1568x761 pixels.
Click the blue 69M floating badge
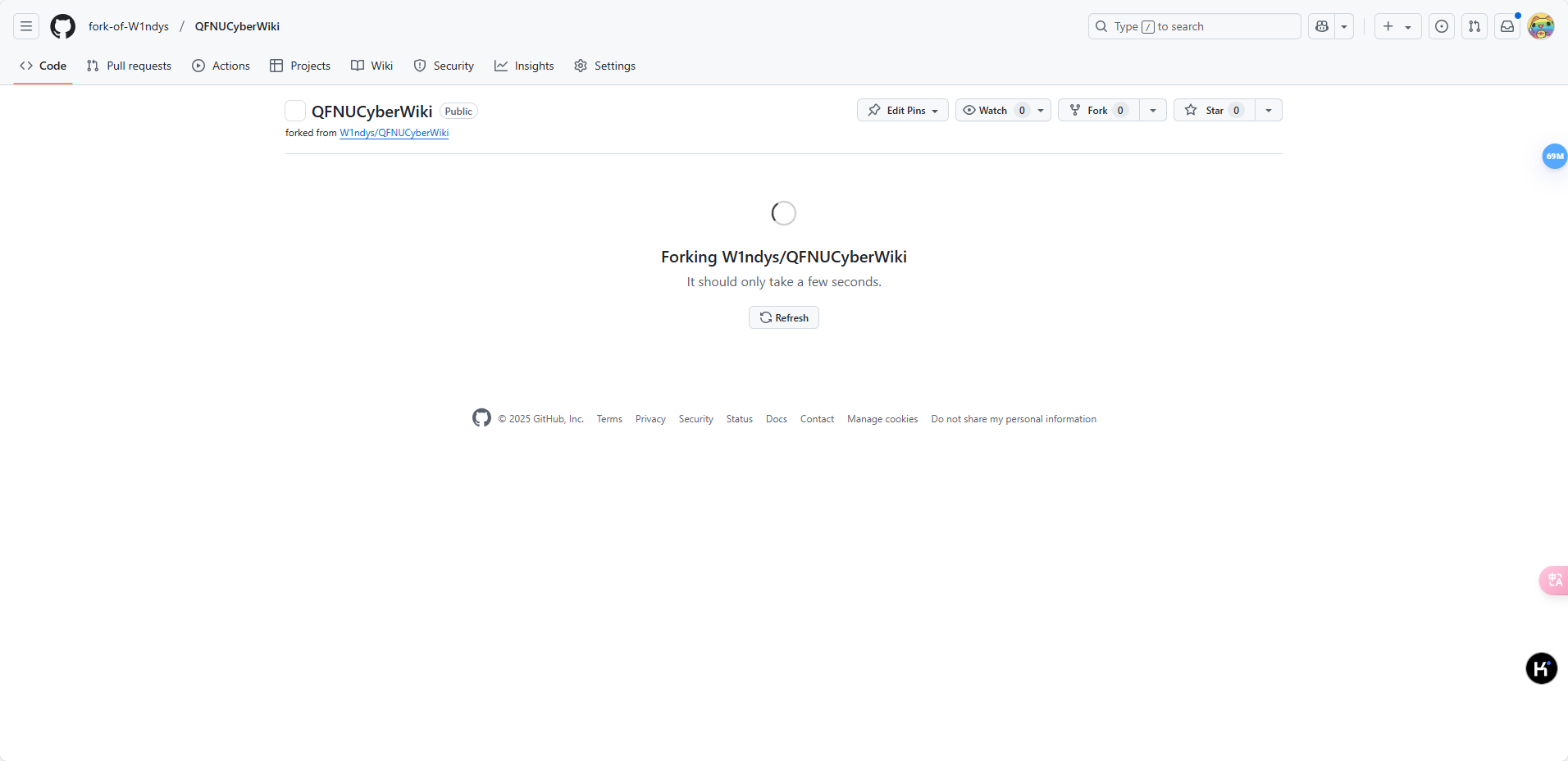(x=1554, y=156)
